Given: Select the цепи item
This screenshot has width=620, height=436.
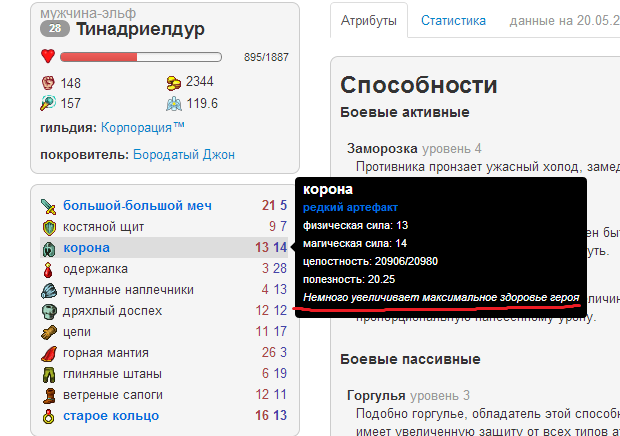Looking at the screenshot, I should [77, 332].
